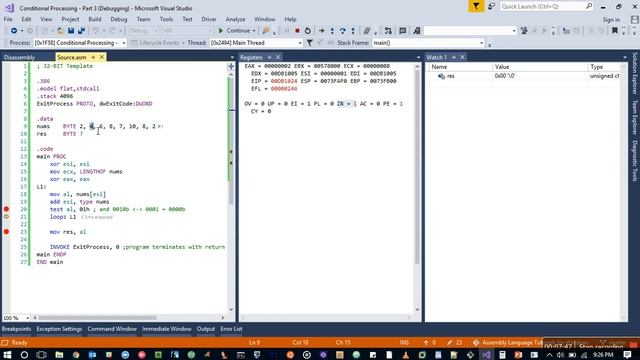Click the Open File folder icon

tap(60, 31)
